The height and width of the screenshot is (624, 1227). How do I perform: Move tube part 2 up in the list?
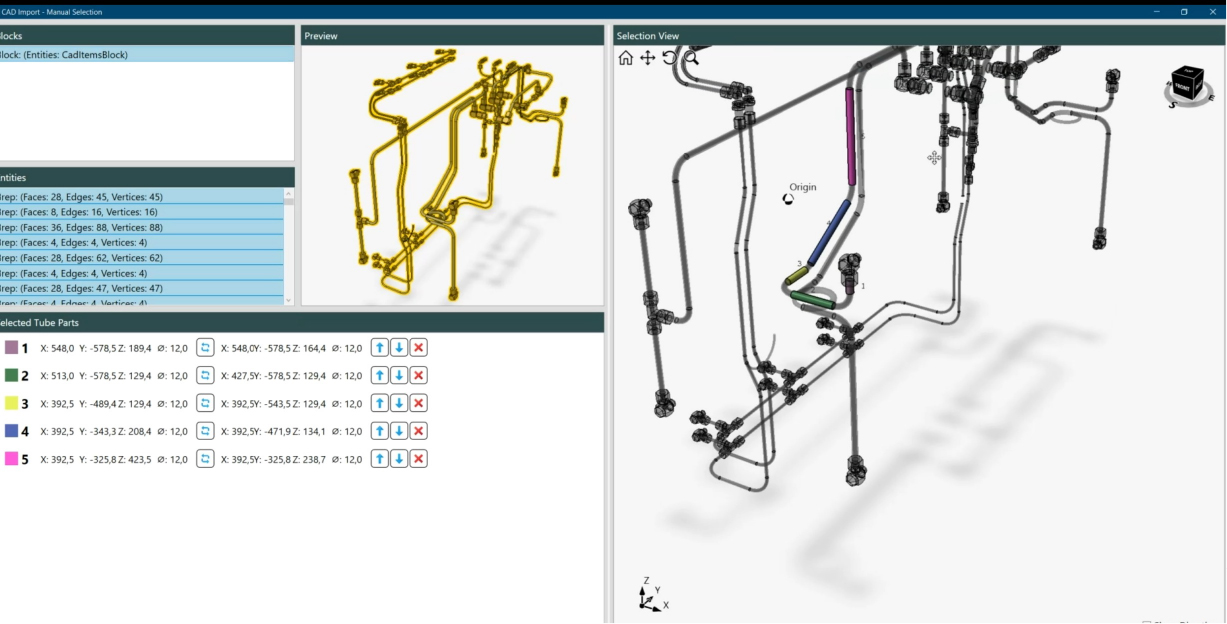pos(380,375)
